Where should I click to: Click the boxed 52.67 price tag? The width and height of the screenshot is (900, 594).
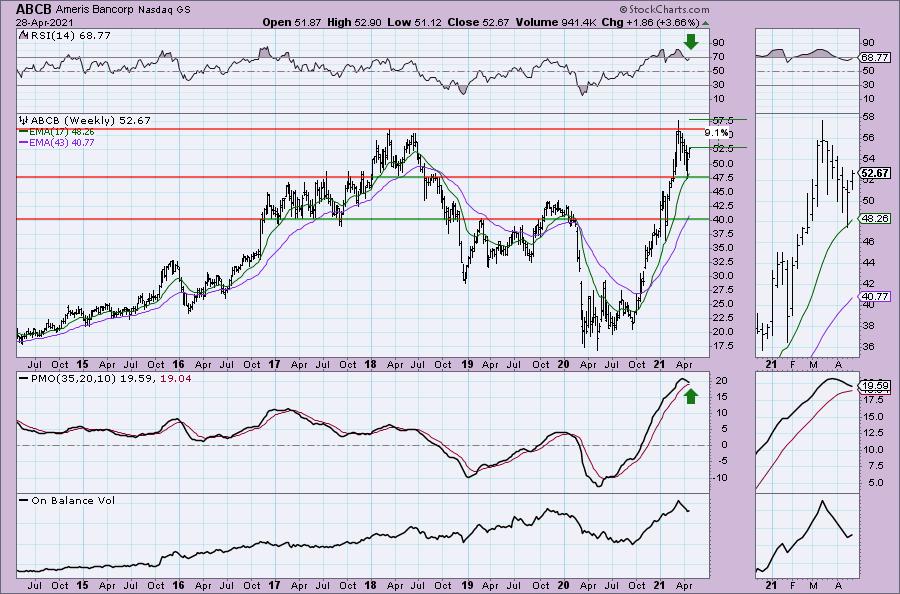coord(875,173)
